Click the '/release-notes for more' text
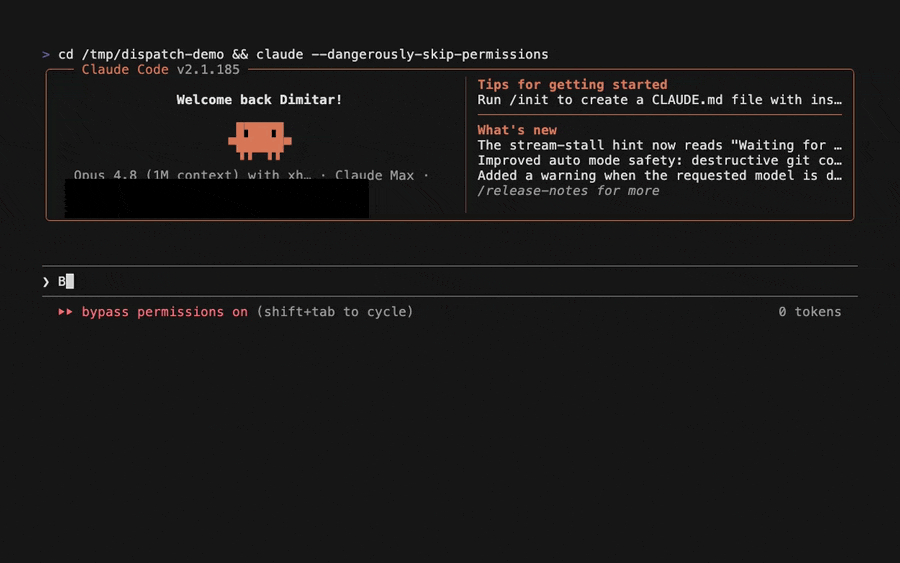900x563 pixels. pyautogui.click(x=568, y=191)
